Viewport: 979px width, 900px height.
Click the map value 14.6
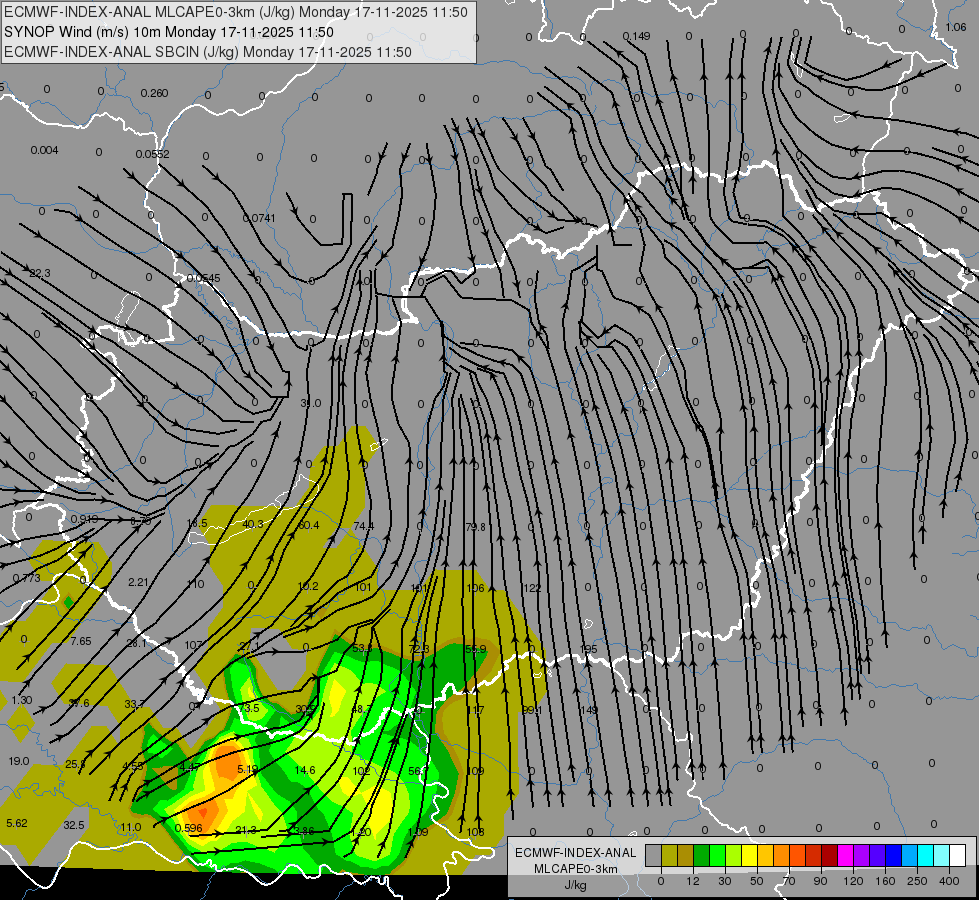305,770
